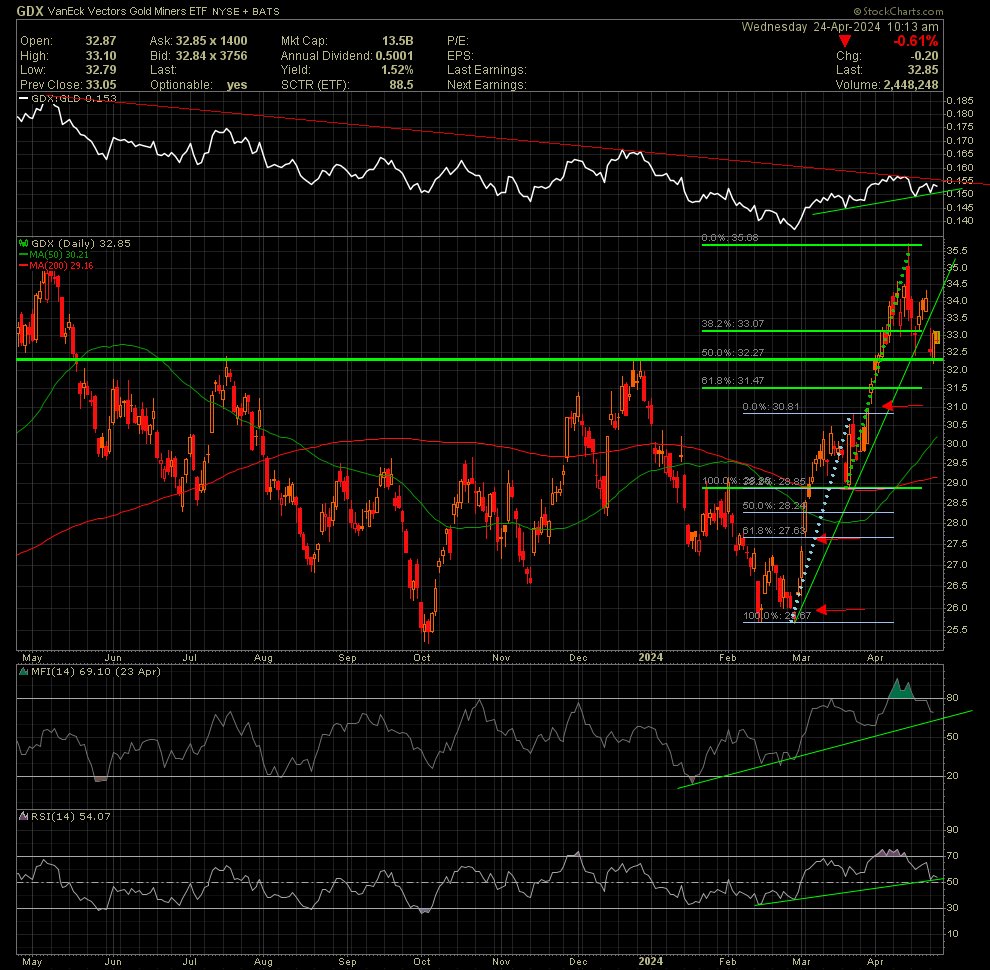Click the GDX (Daily) candlestick legend icon
The width and height of the screenshot is (990, 970).
24,243
